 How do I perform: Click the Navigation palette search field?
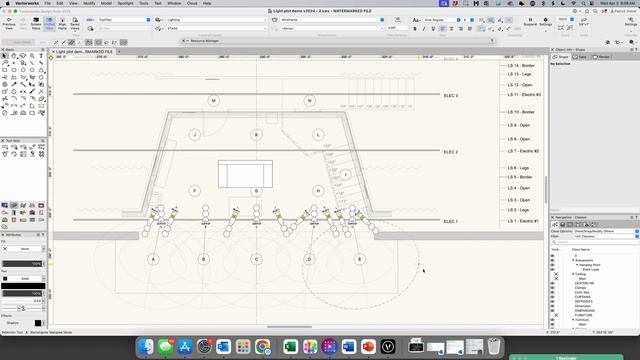pos(595,242)
